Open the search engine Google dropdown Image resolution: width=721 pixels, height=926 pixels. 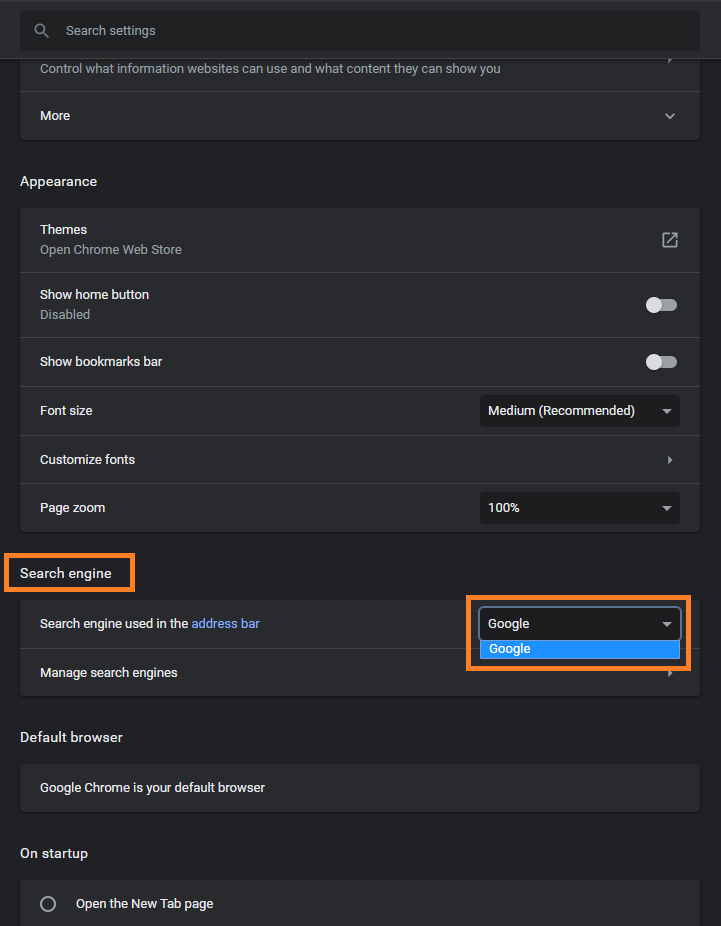(579, 624)
